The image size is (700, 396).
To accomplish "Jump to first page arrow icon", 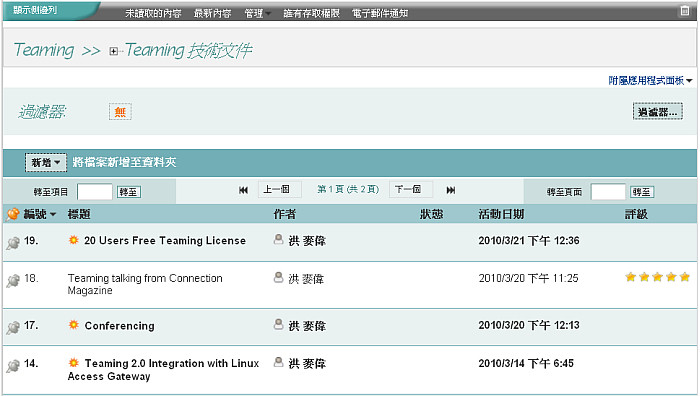I will click(x=243, y=190).
